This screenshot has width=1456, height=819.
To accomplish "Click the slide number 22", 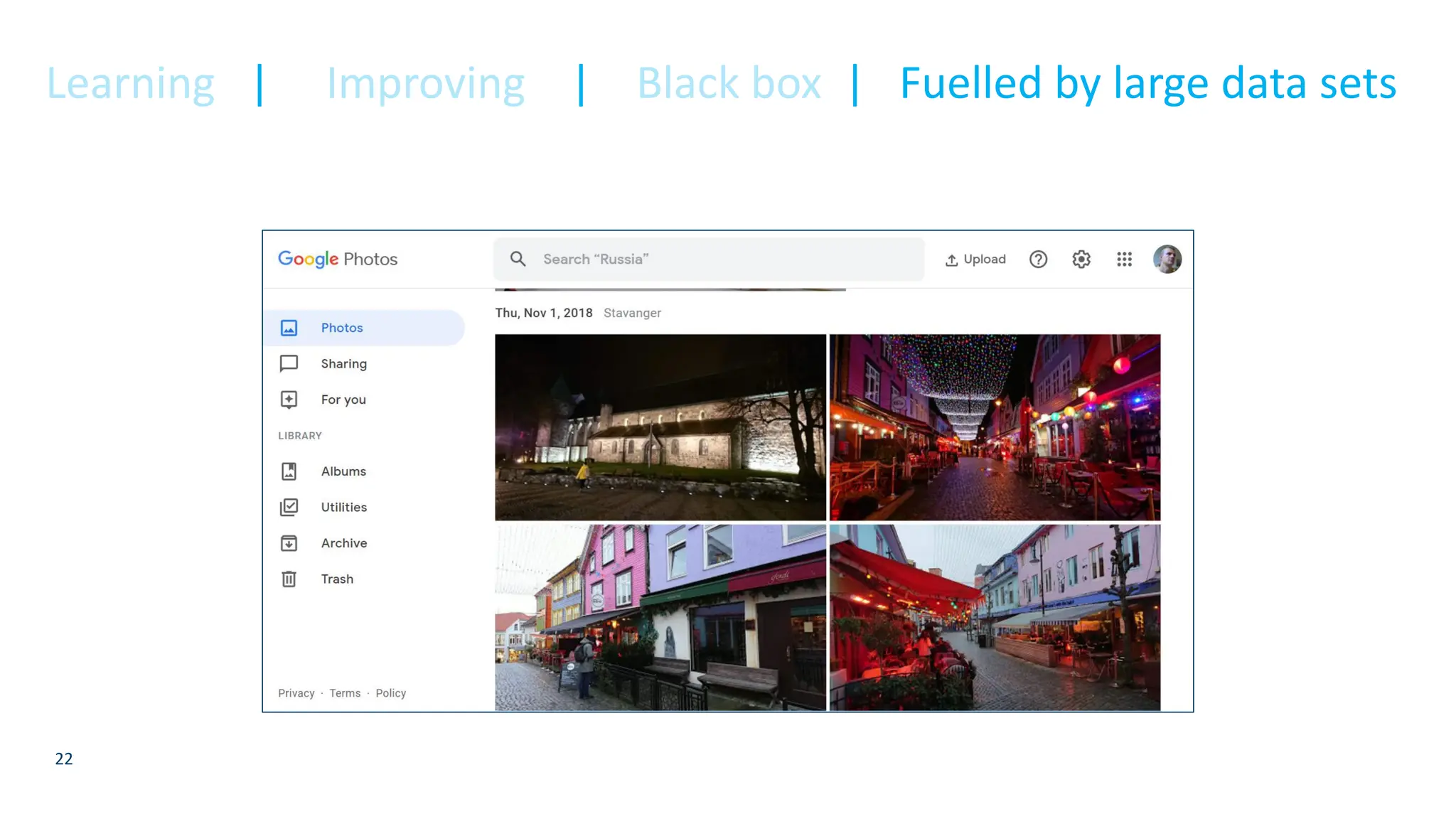I will click(x=64, y=759).
